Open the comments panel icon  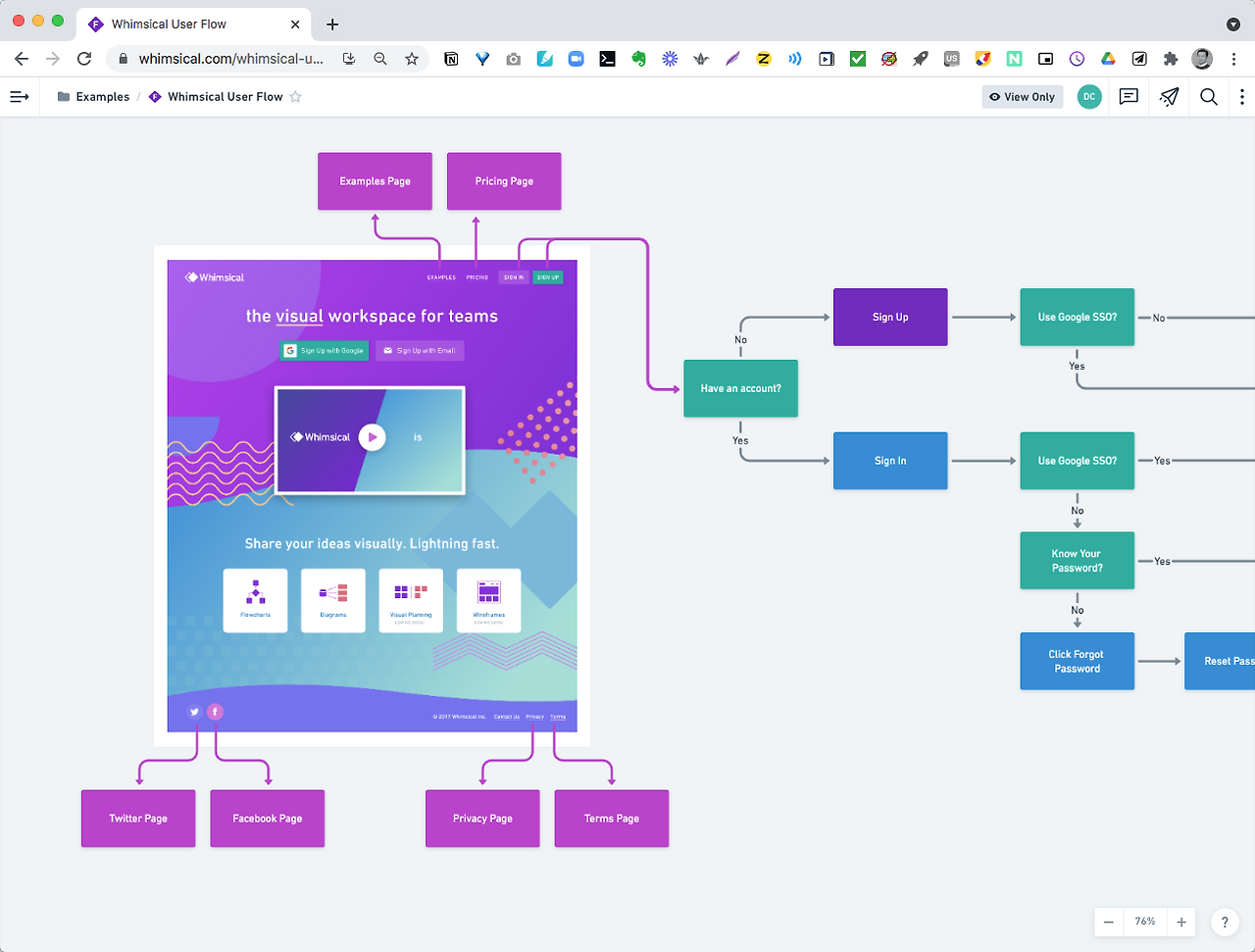(x=1129, y=97)
